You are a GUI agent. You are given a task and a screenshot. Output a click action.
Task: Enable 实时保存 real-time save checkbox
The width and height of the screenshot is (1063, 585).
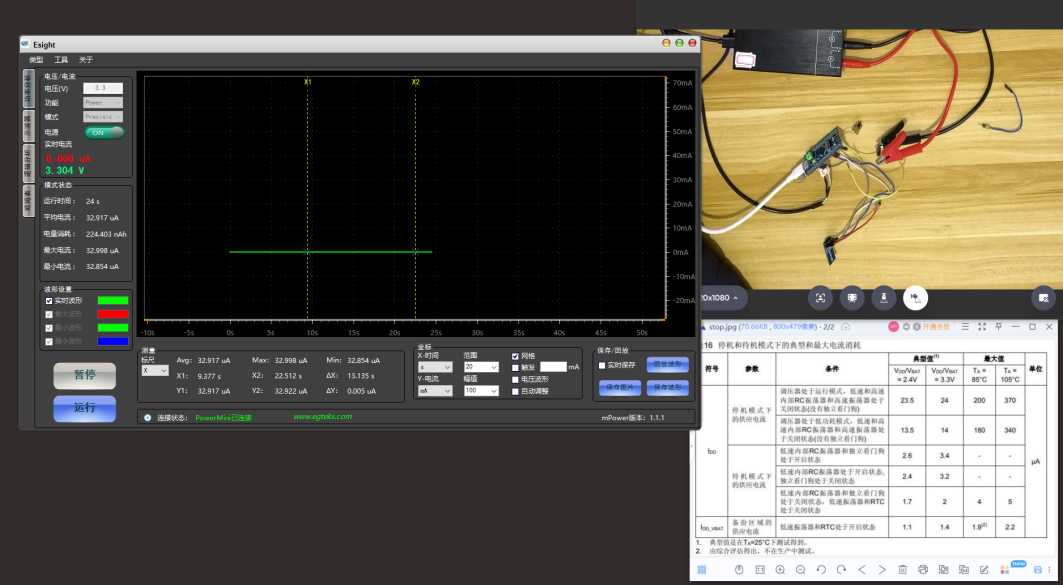point(601,366)
